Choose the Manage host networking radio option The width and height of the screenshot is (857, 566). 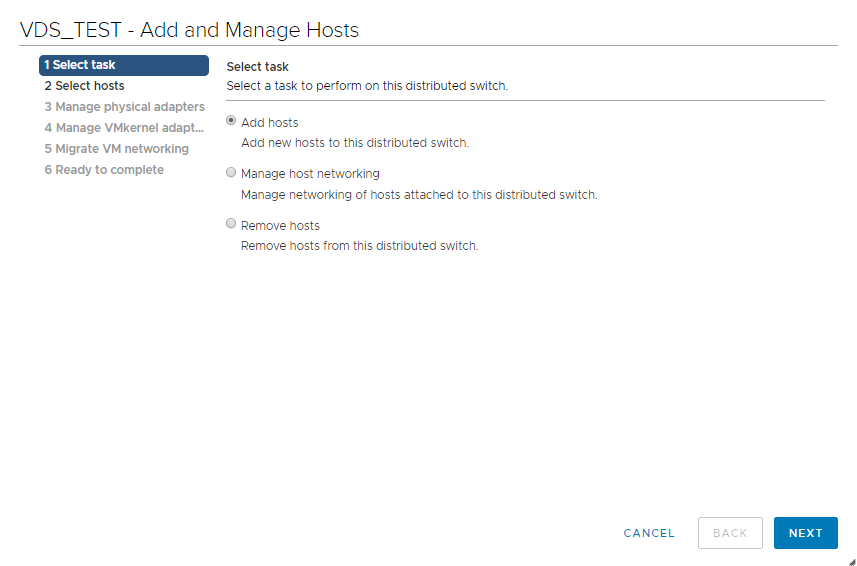coord(231,173)
